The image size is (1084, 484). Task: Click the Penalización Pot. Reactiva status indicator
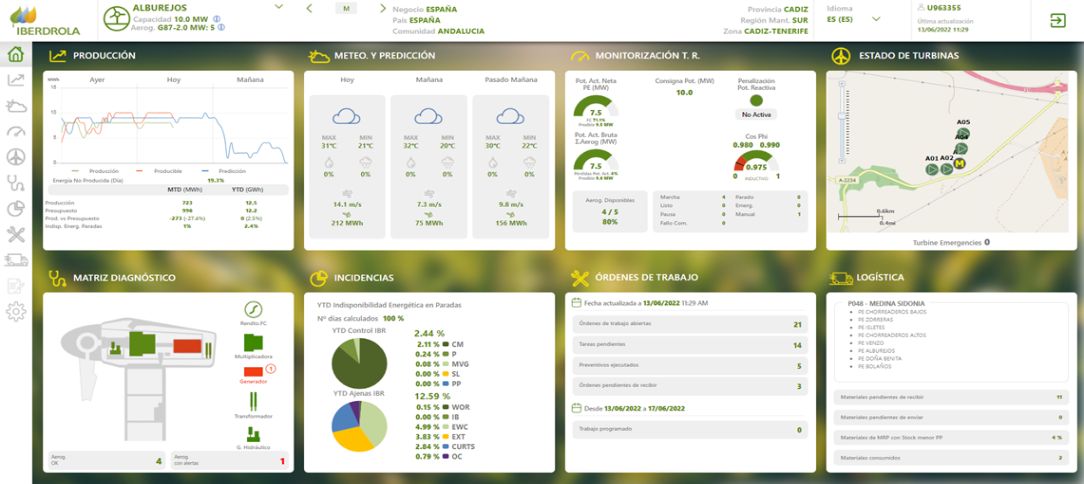point(756,100)
